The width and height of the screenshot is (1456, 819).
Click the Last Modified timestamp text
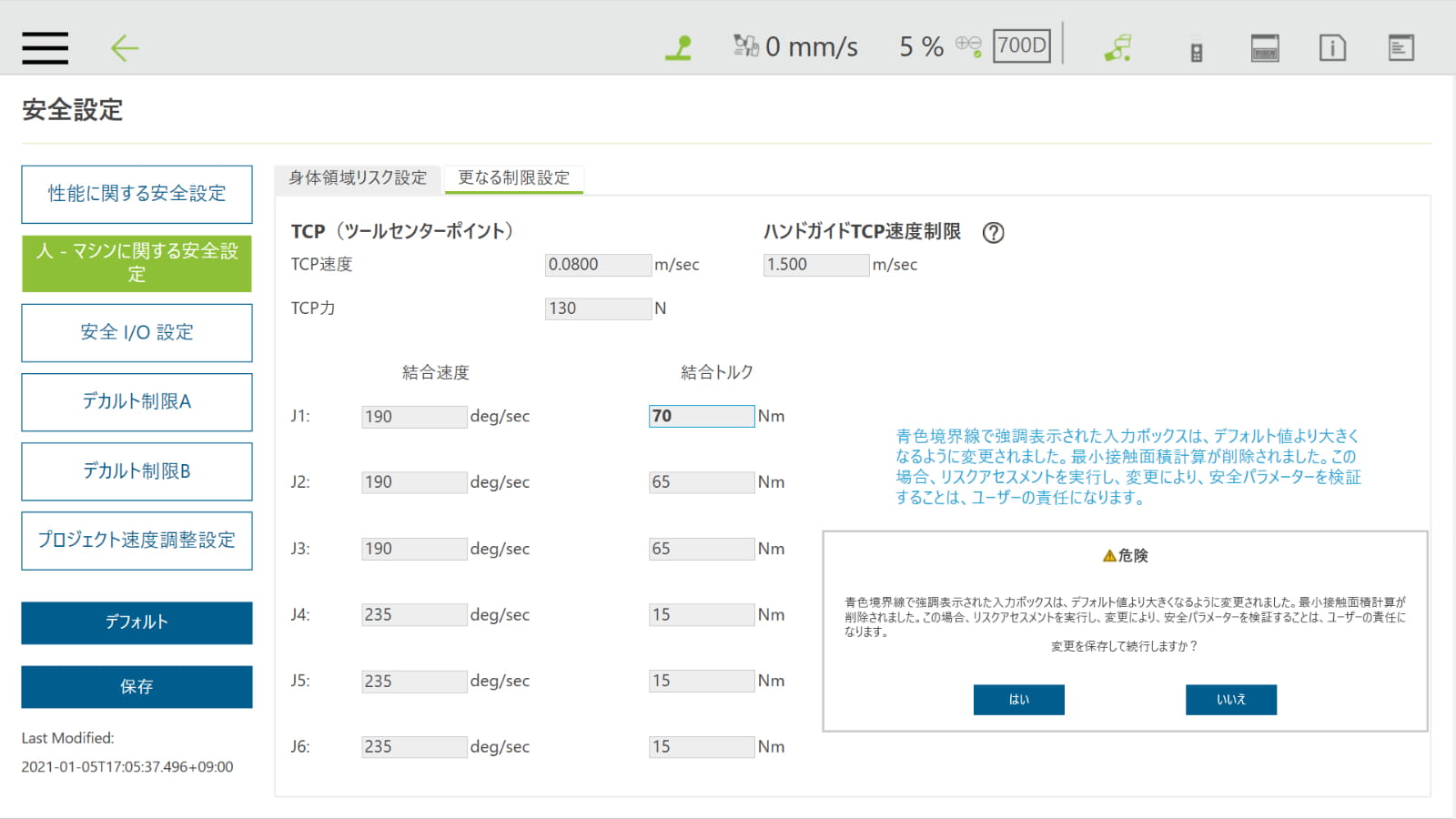(127, 767)
